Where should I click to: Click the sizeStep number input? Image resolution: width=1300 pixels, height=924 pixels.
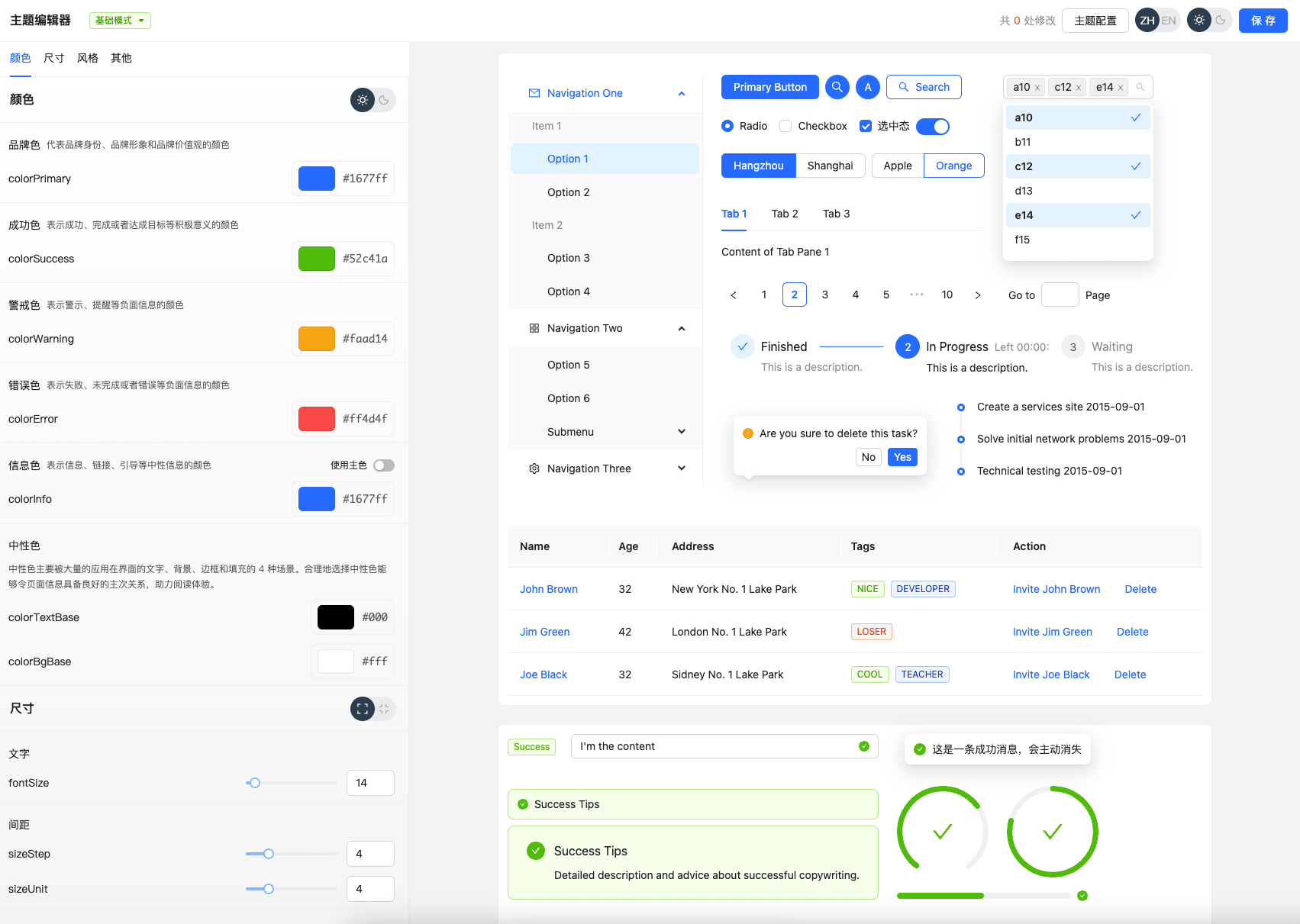coord(370,854)
